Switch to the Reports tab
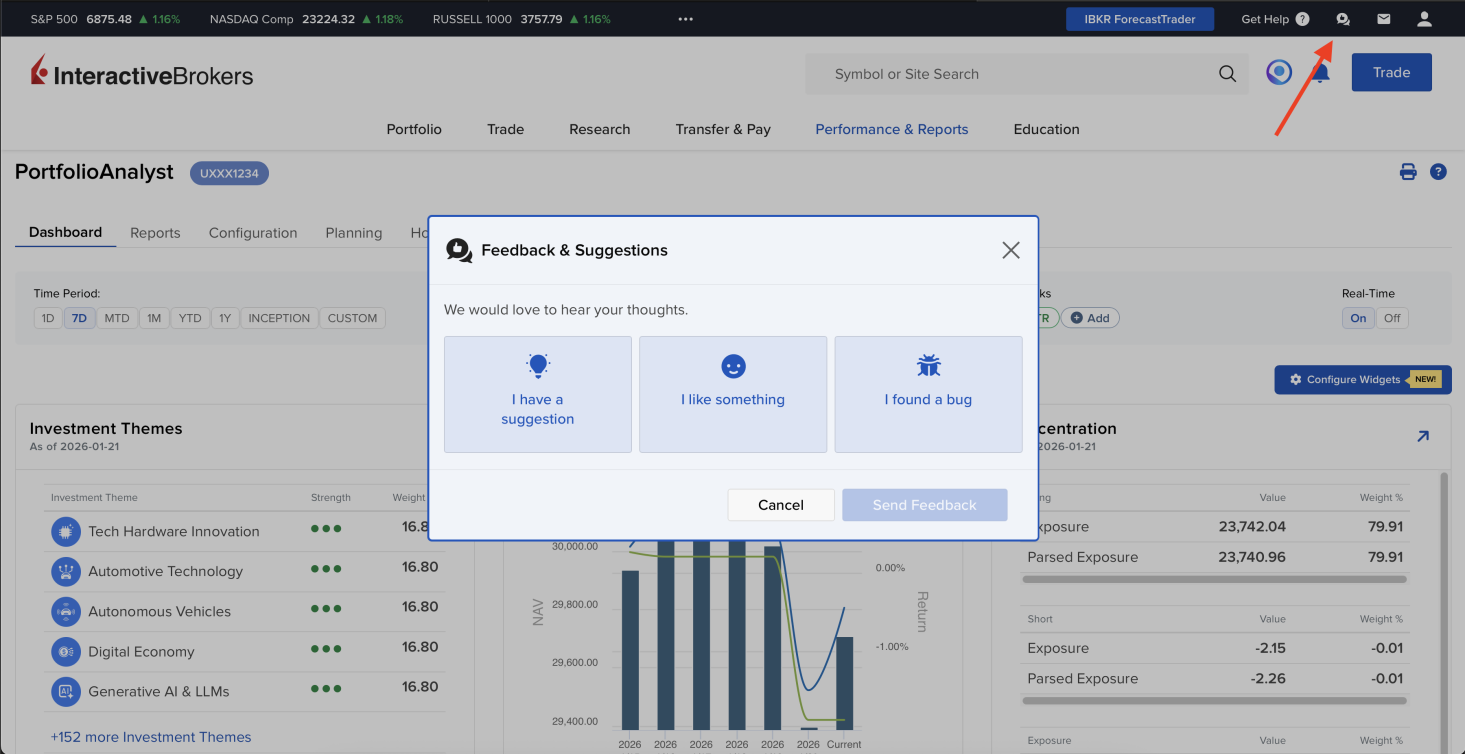The height and width of the screenshot is (754, 1465). 155,232
